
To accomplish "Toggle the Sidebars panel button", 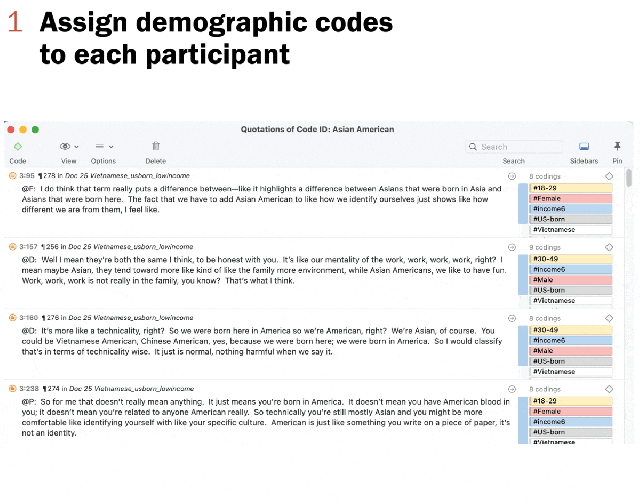I will [584, 146].
